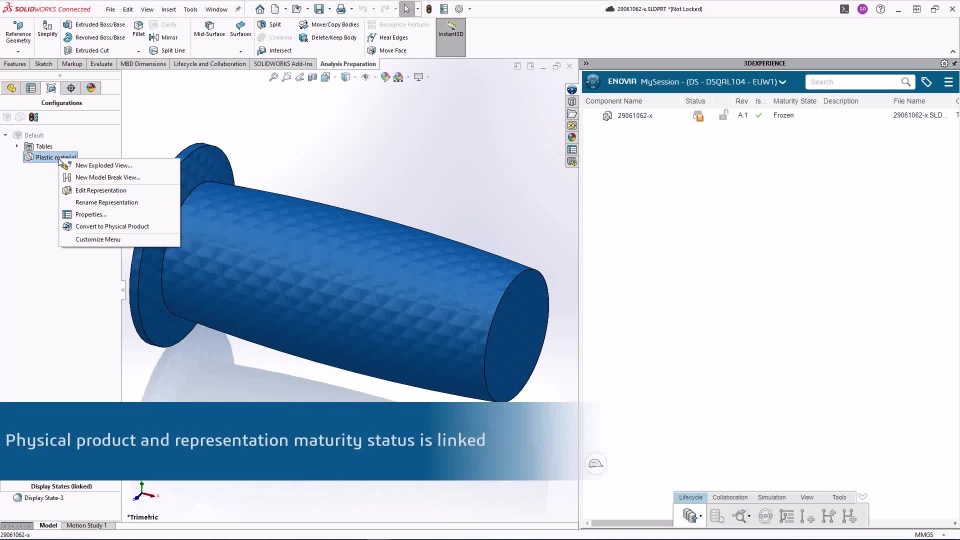960x540 pixels.
Task: Open the DimXpertManager tab icon
Action: 71,88
